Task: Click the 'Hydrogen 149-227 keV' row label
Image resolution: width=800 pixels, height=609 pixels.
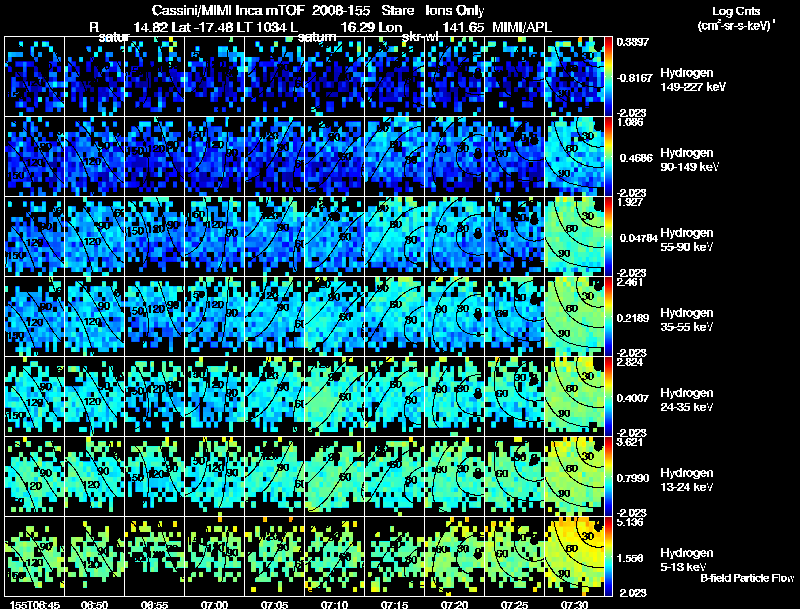Action: (693, 80)
